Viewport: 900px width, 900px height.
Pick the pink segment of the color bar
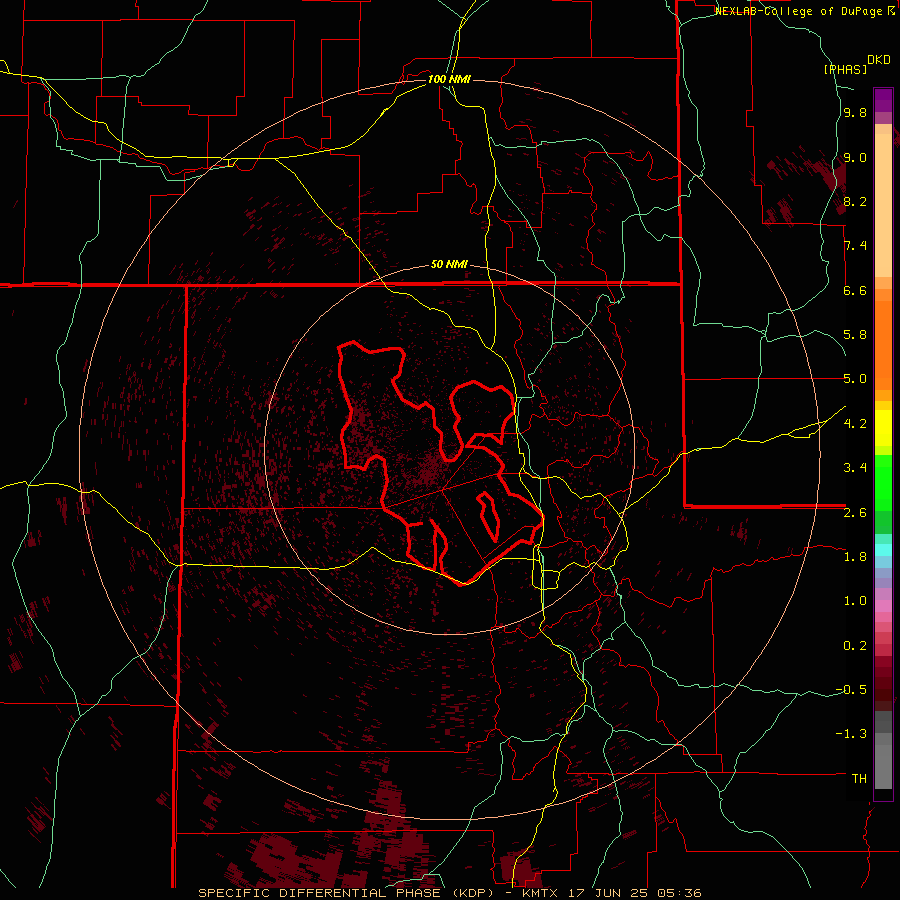(883, 606)
